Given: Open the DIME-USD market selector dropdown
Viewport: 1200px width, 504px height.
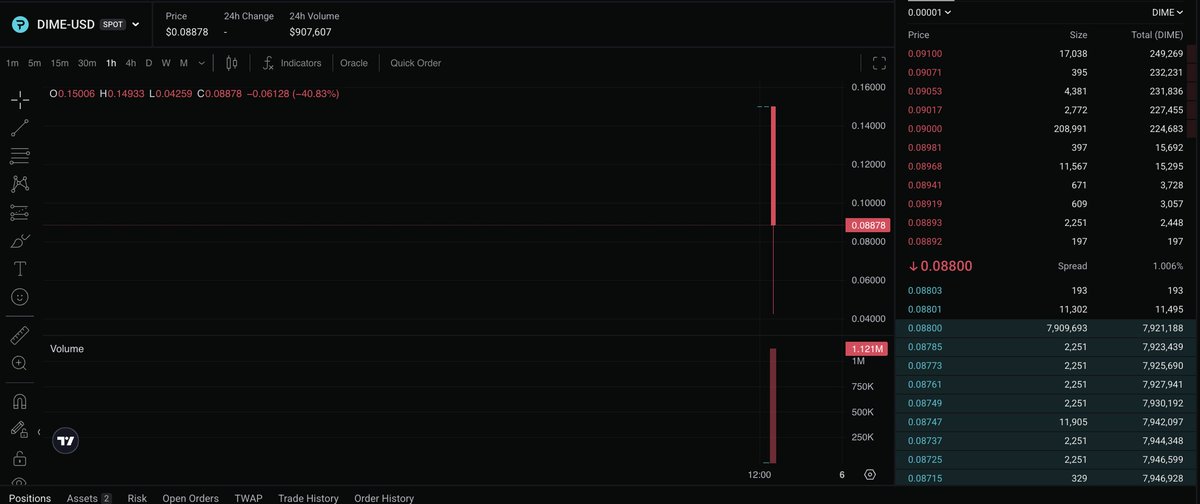Looking at the screenshot, I should (x=136, y=23).
